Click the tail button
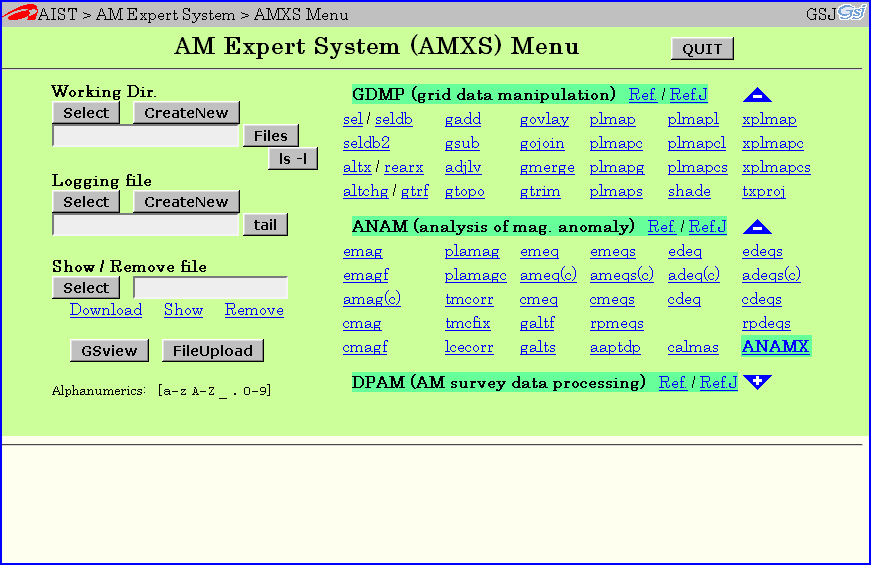Viewport: 871px width, 565px height. 266,225
